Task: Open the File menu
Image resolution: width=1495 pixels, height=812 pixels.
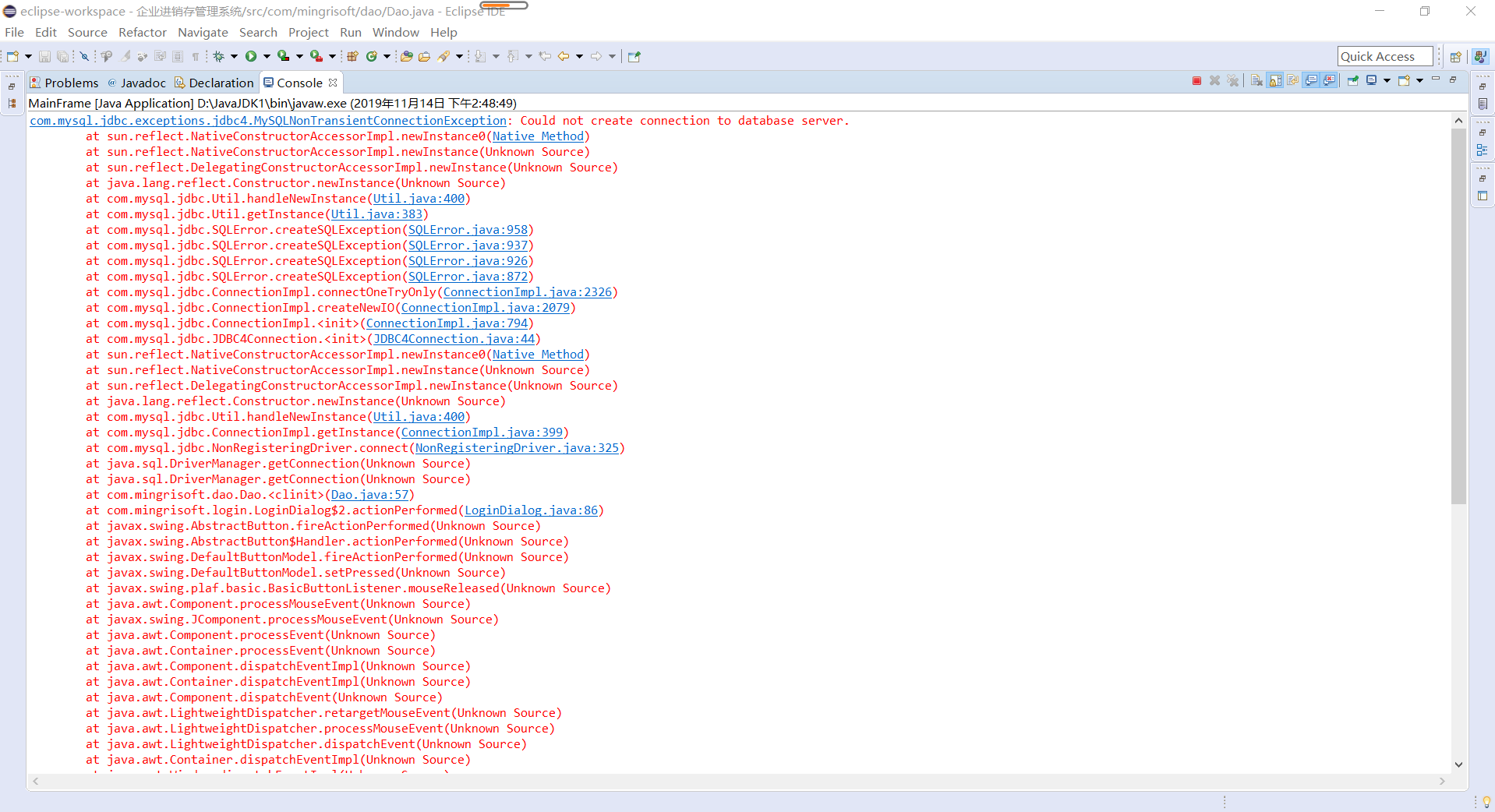Action: [14, 32]
